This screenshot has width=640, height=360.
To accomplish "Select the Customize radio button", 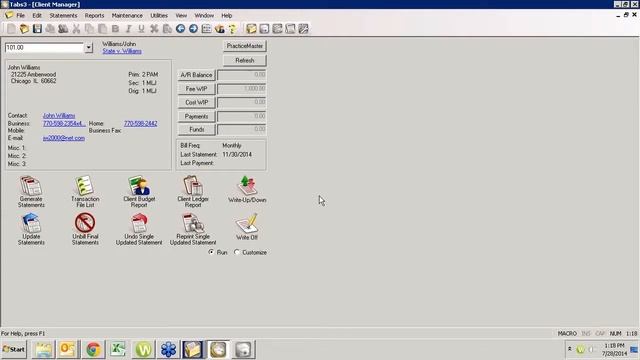I will pos(237,252).
